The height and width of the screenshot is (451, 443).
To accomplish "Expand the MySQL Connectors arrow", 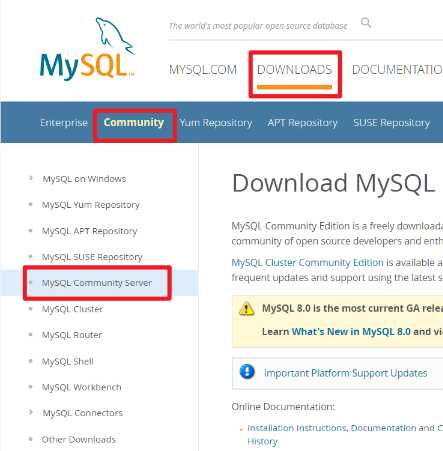I will coord(31,412).
